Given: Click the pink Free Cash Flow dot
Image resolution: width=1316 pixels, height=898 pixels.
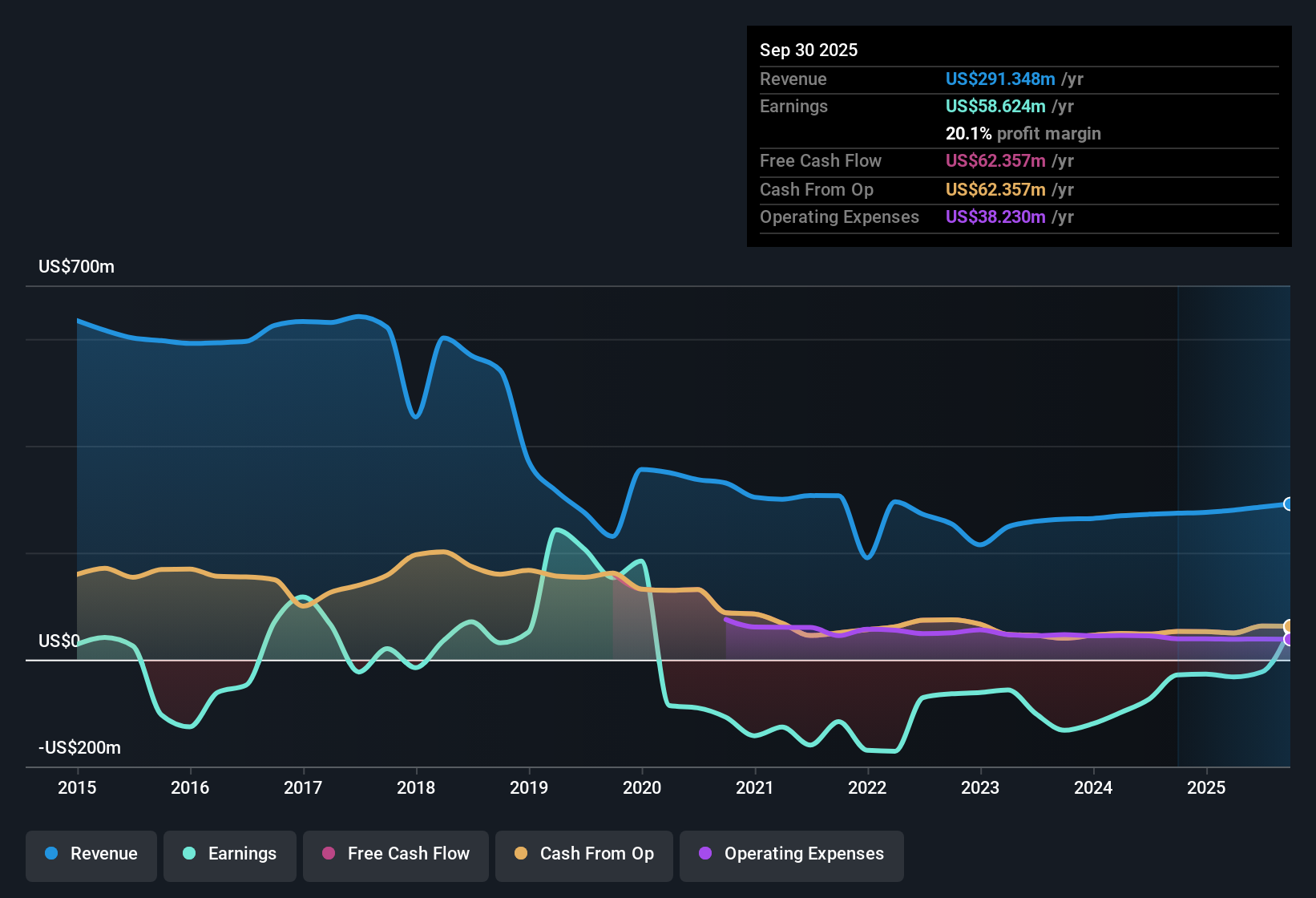Looking at the screenshot, I should (329, 854).
